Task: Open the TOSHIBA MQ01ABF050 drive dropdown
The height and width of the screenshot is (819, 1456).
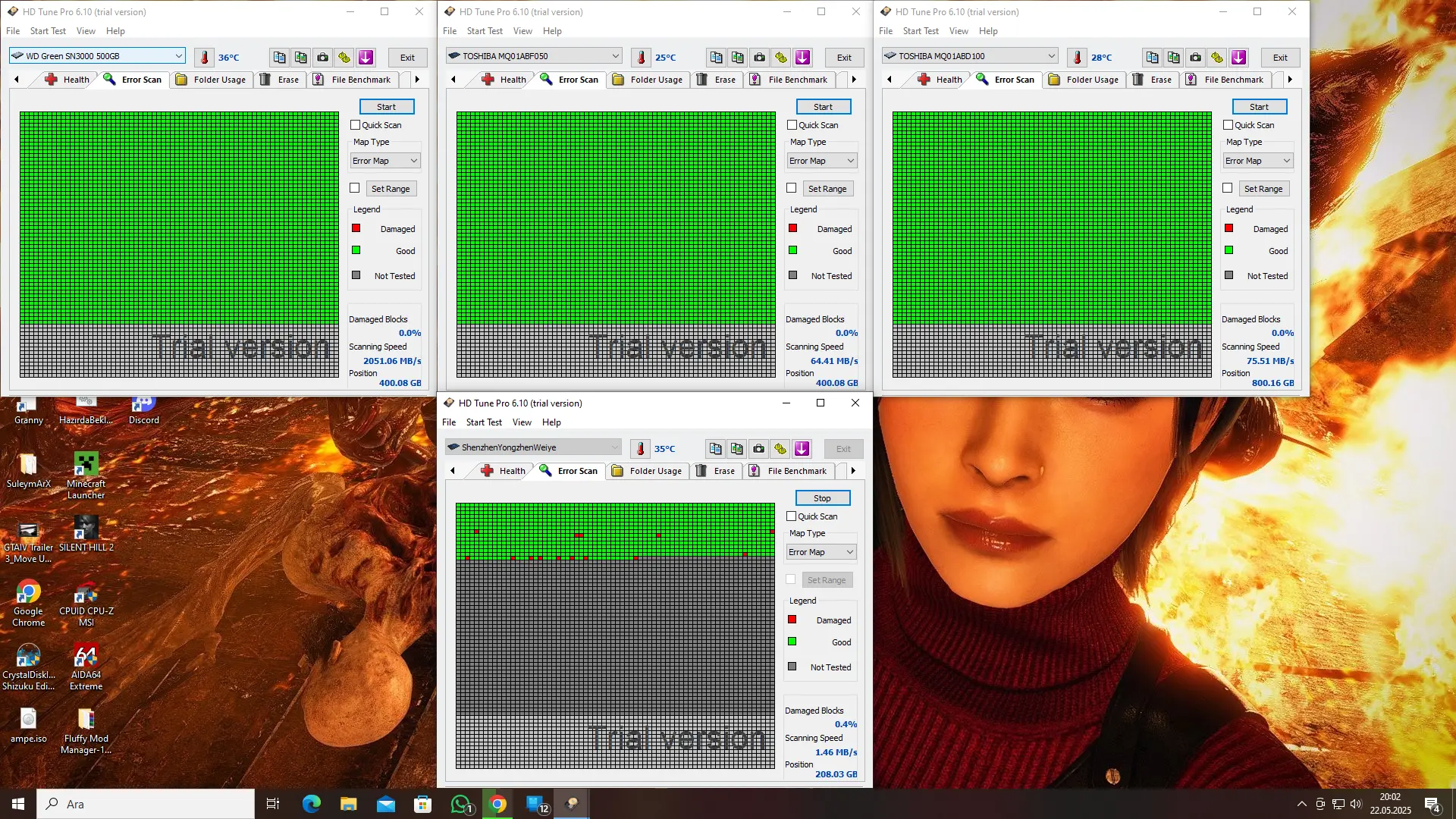Action: 534,56
